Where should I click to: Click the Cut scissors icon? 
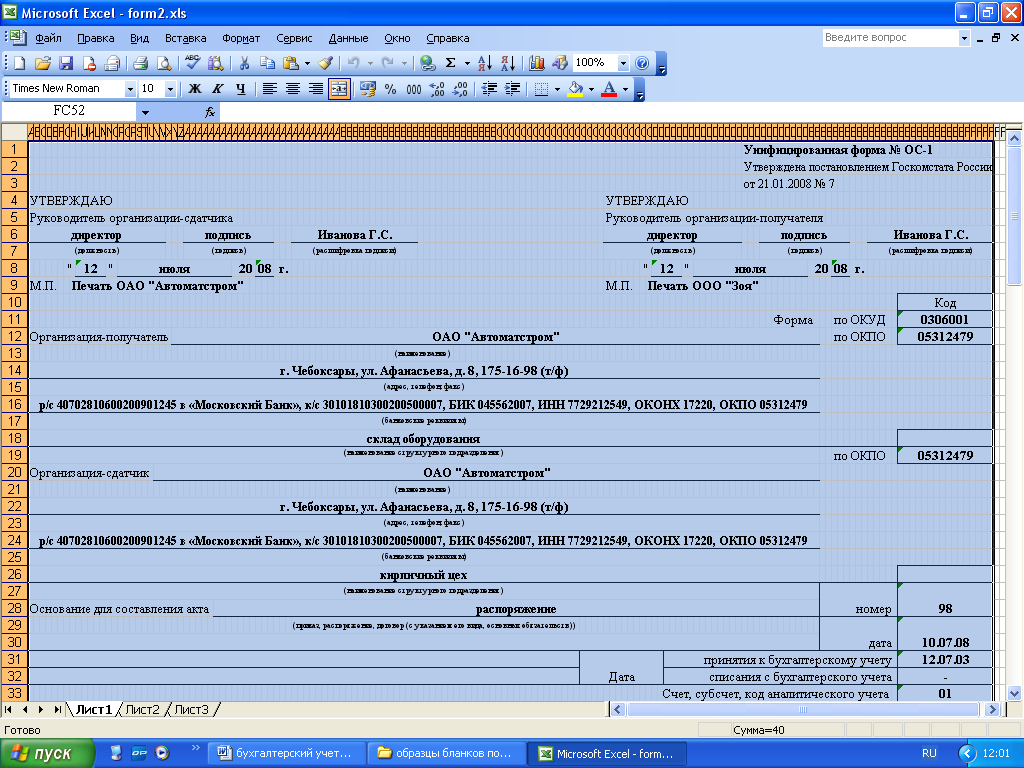(x=243, y=63)
